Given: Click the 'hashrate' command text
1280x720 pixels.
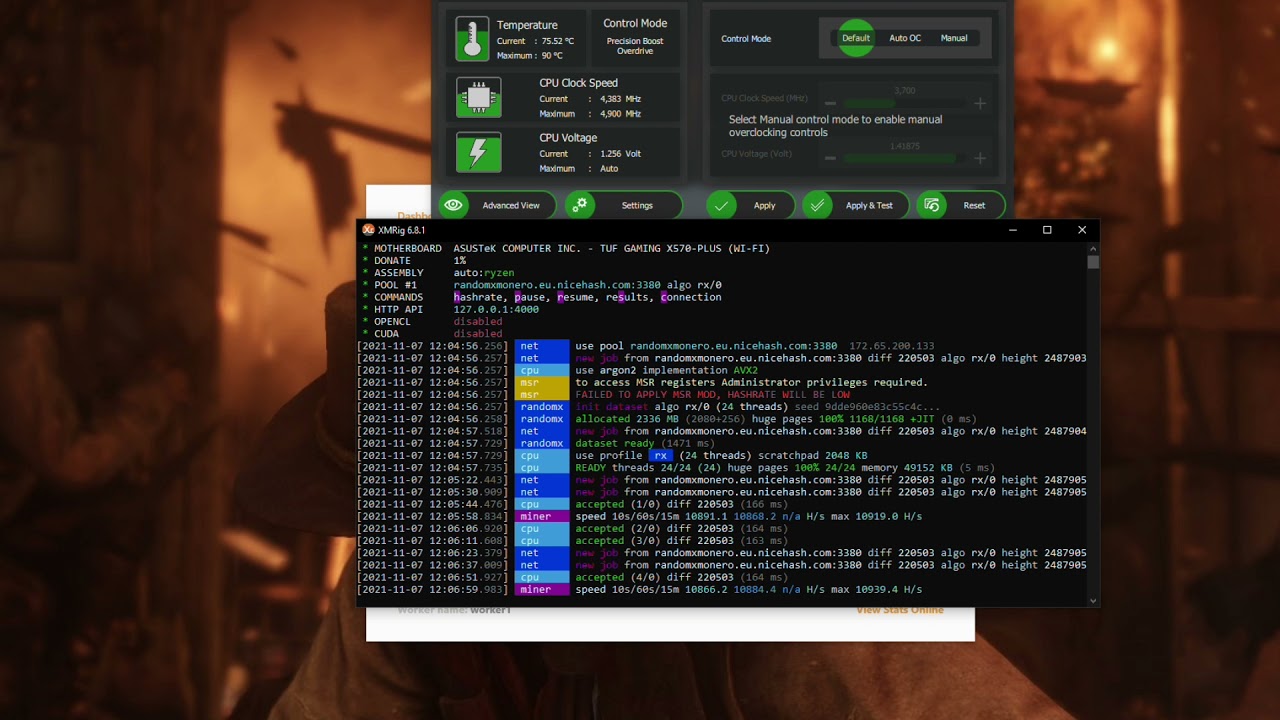Looking at the screenshot, I should coord(480,297).
